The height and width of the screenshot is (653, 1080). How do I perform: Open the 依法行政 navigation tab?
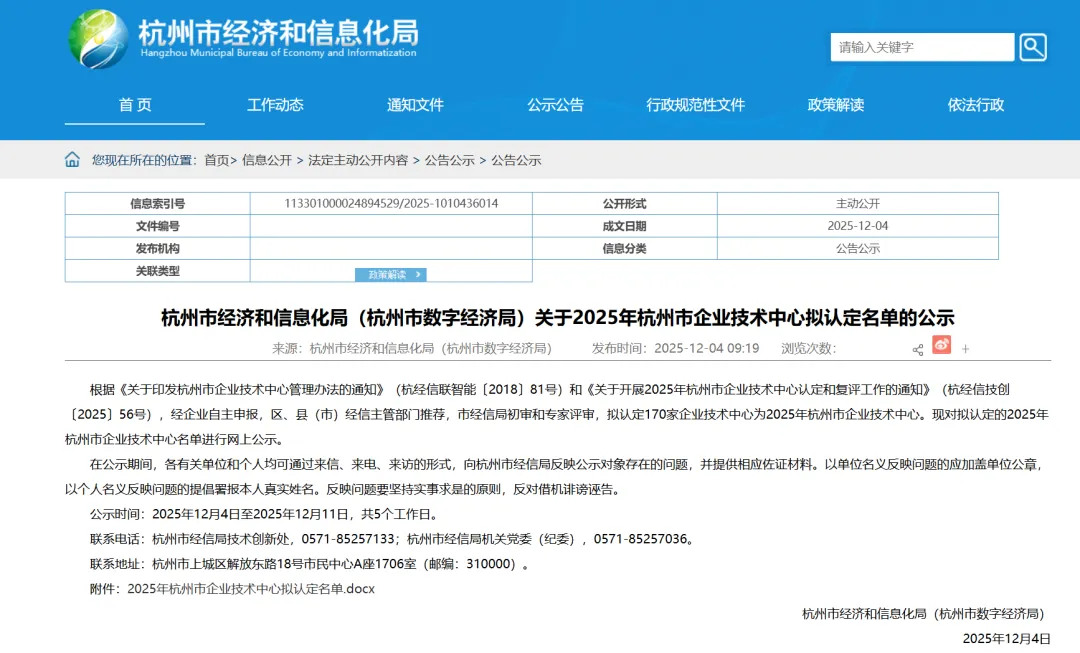[976, 105]
